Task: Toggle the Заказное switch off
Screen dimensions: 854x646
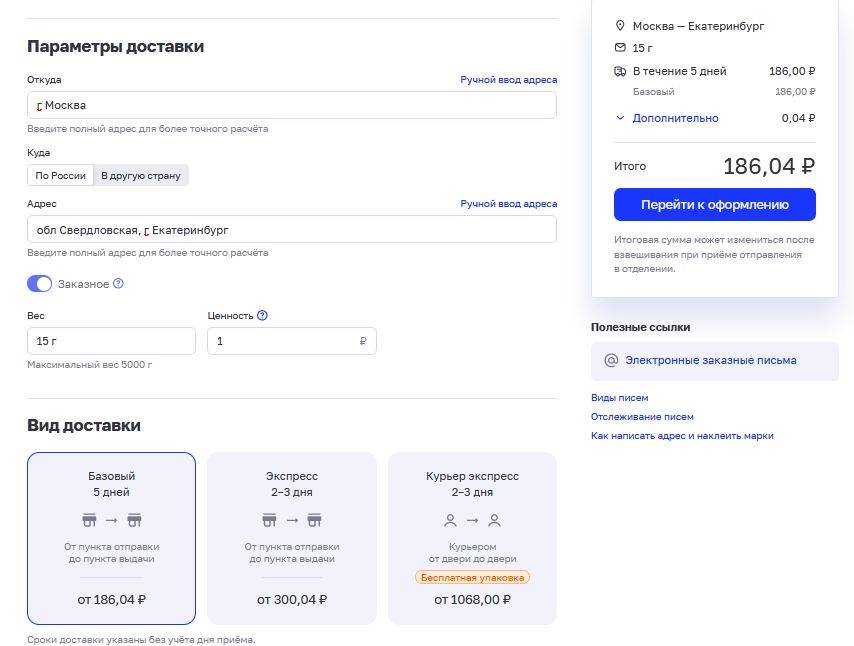Action: click(40, 284)
